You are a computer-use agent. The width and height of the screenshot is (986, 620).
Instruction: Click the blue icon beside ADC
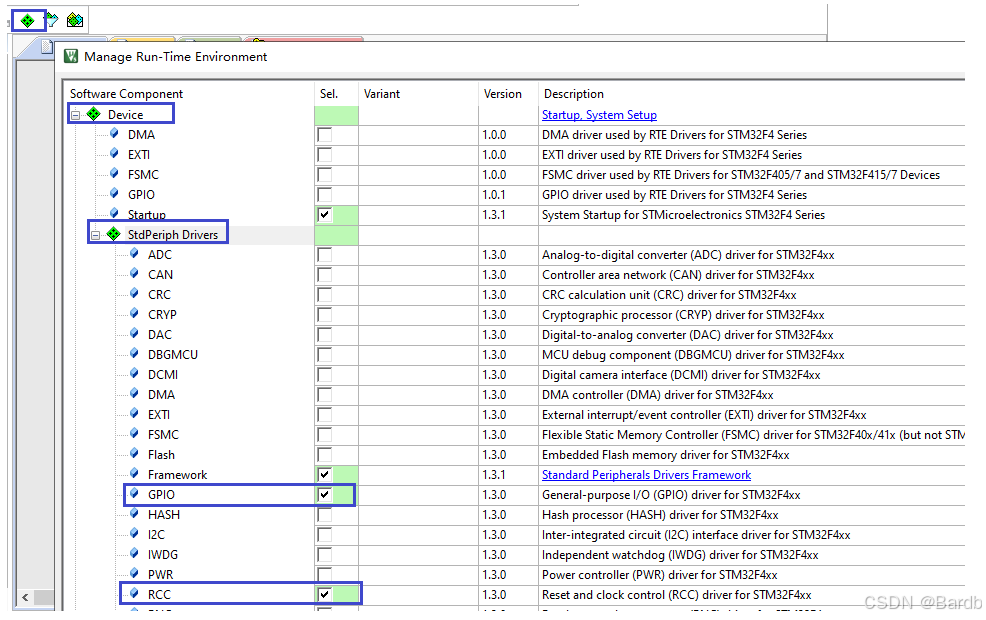pyautogui.click(x=134, y=253)
